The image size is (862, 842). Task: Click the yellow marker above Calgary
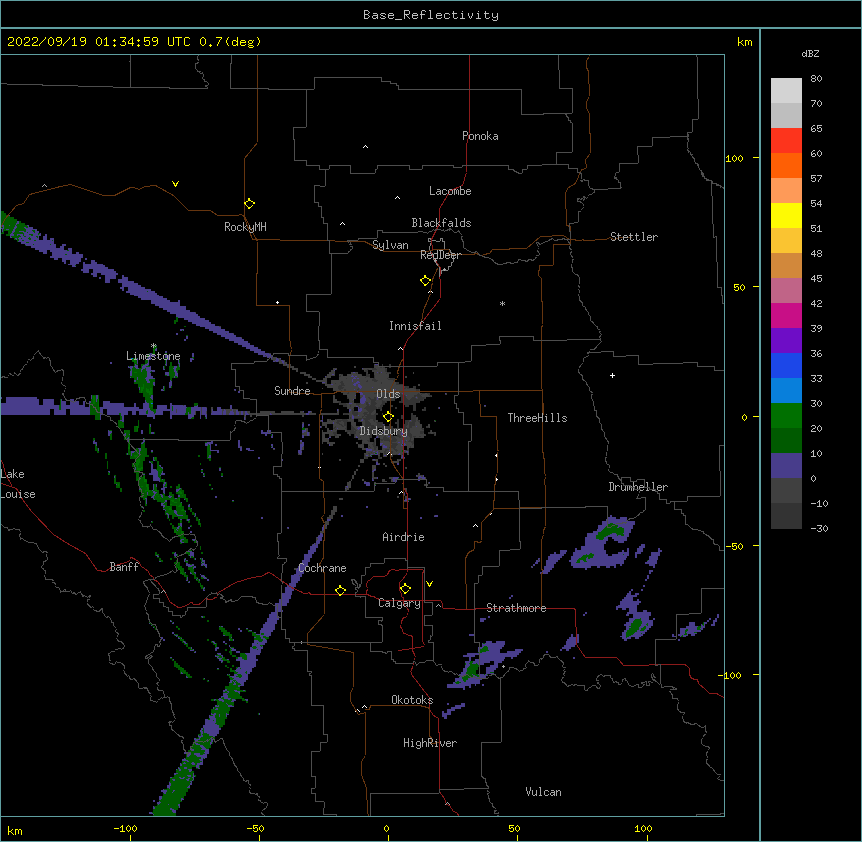click(x=405, y=589)
